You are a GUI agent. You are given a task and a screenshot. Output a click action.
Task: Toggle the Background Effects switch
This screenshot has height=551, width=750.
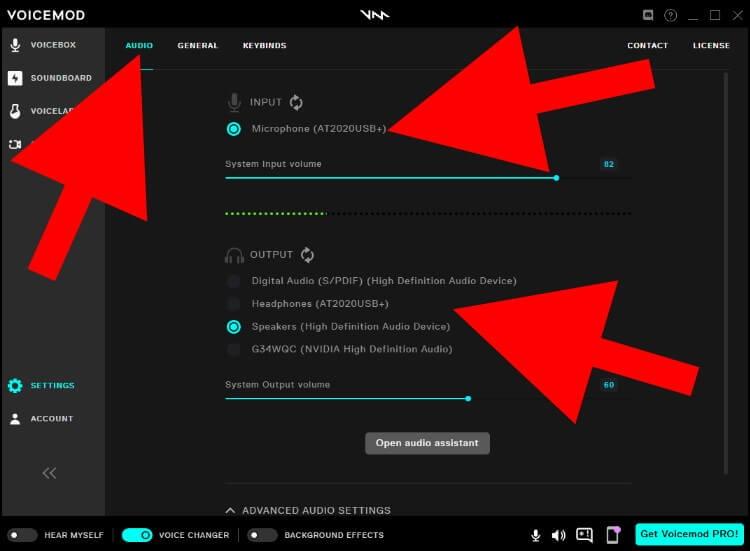coord(262,535)
